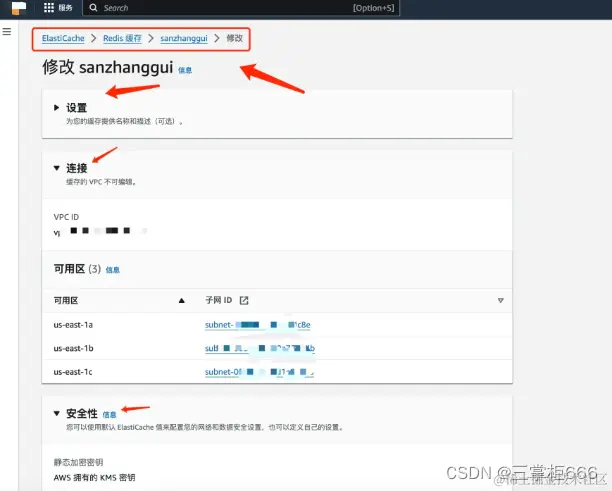The width and height of the screenshot is (612, 491).
Task: Collapse the 连接 section
Action: pyautogui.click(x=57, y=168)
